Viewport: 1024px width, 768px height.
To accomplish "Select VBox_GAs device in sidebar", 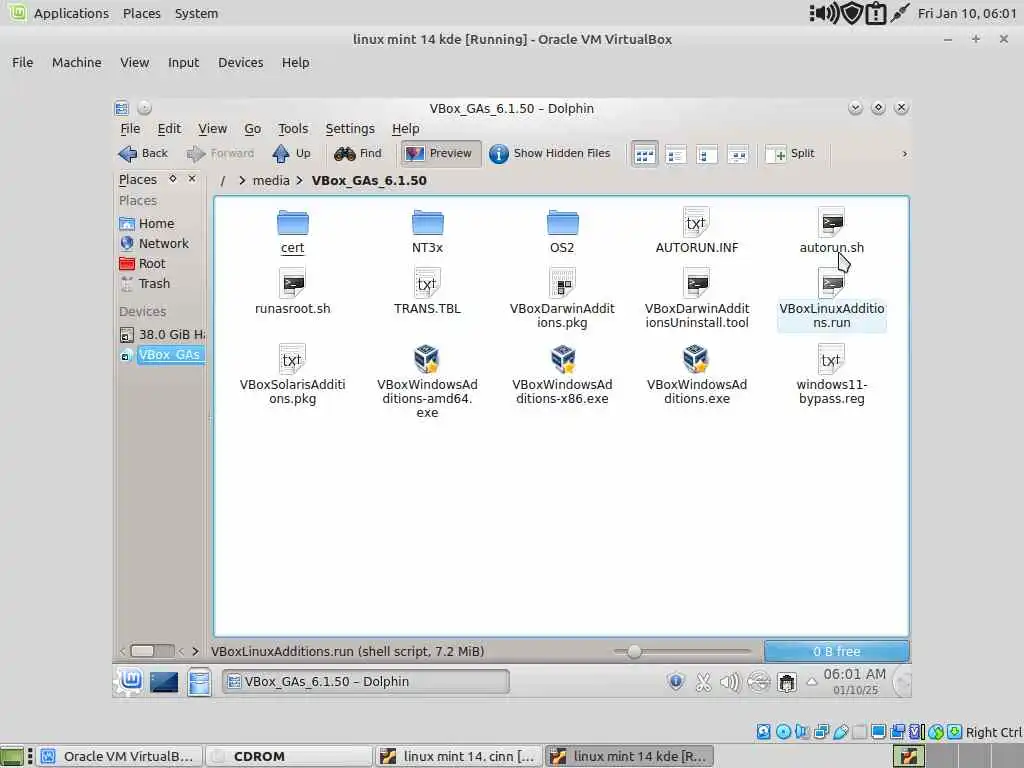I will (162, 355).
